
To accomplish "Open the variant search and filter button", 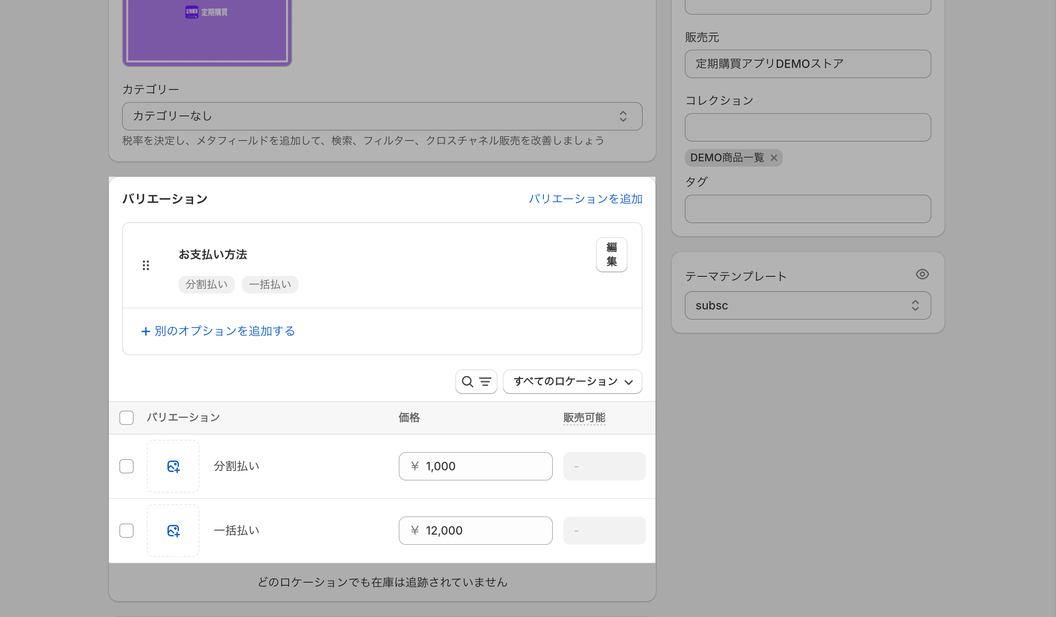I will [x=476, y=382].
